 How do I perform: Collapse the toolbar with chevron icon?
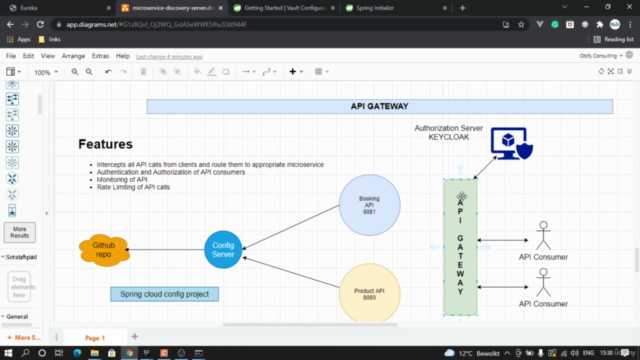630,71
